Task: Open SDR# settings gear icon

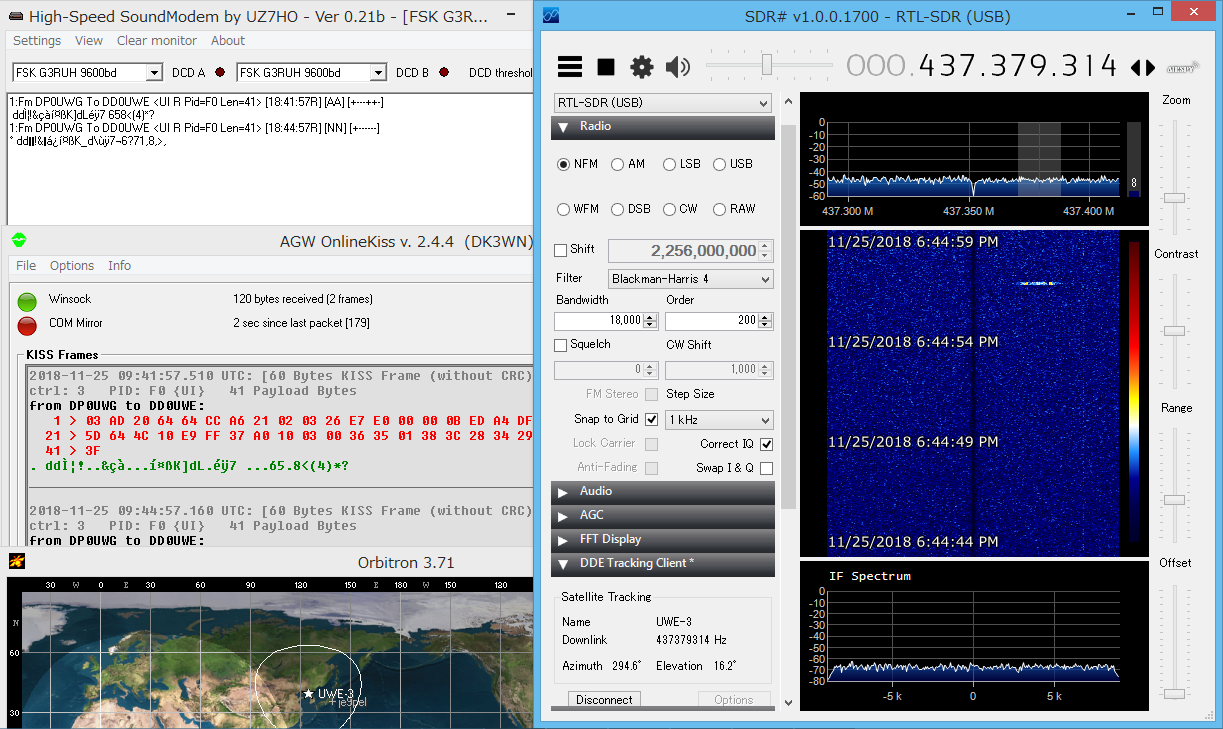Action: (x=641, y=67)
